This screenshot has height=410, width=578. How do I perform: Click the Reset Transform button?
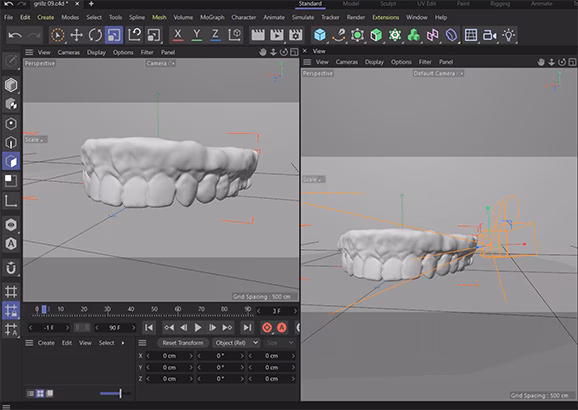tap(183, 343)
